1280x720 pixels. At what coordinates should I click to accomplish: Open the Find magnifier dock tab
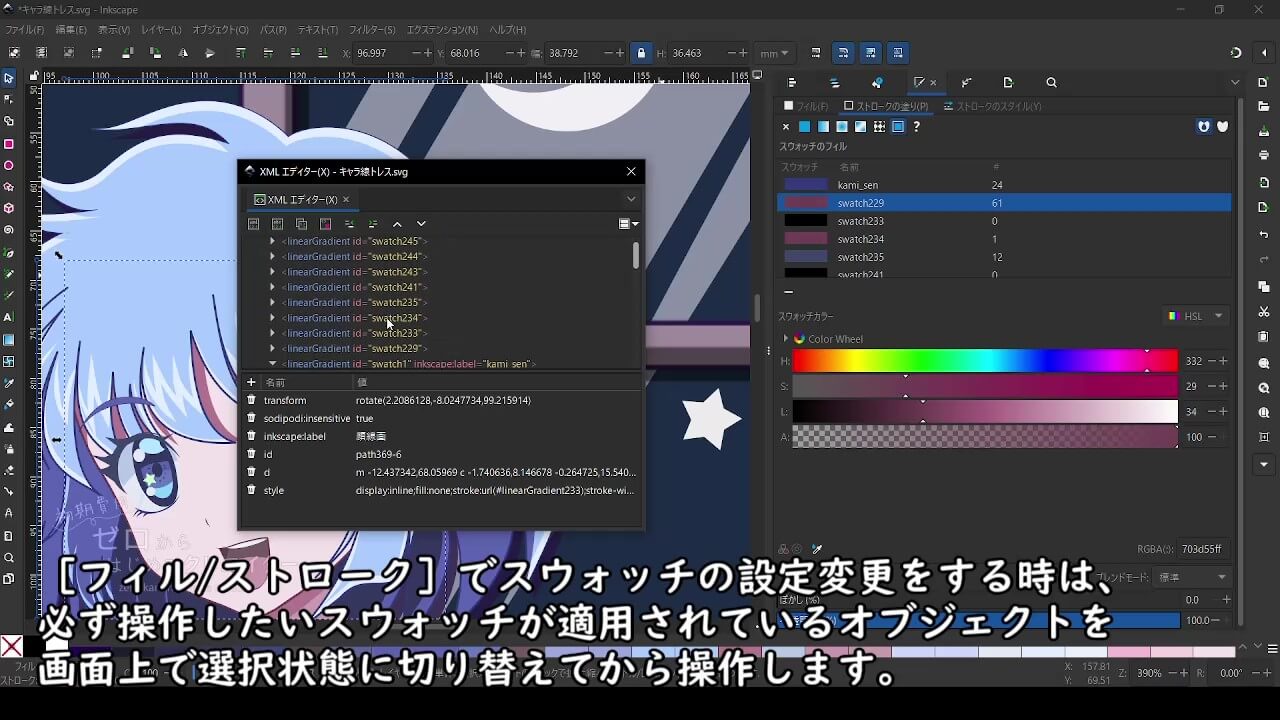click(x=1051, y=83)
